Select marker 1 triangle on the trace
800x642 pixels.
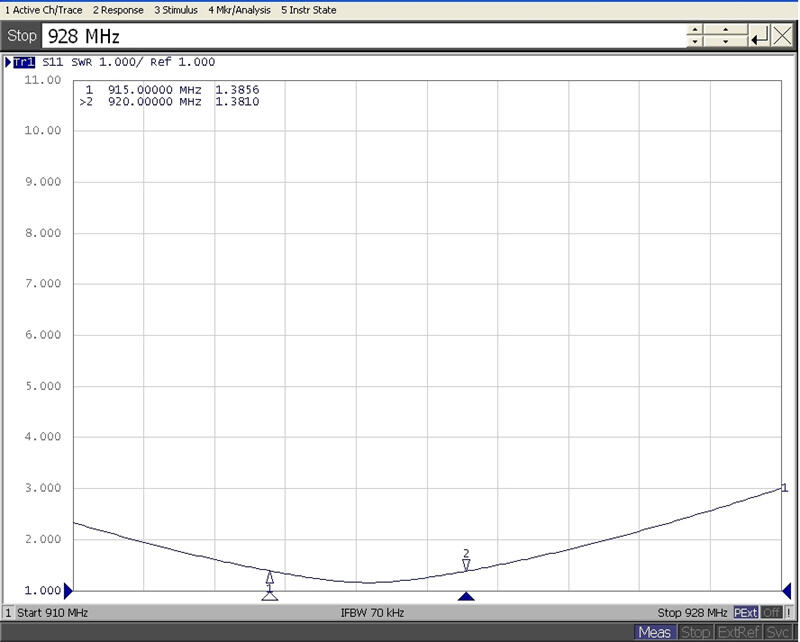(x=269, y=577)
